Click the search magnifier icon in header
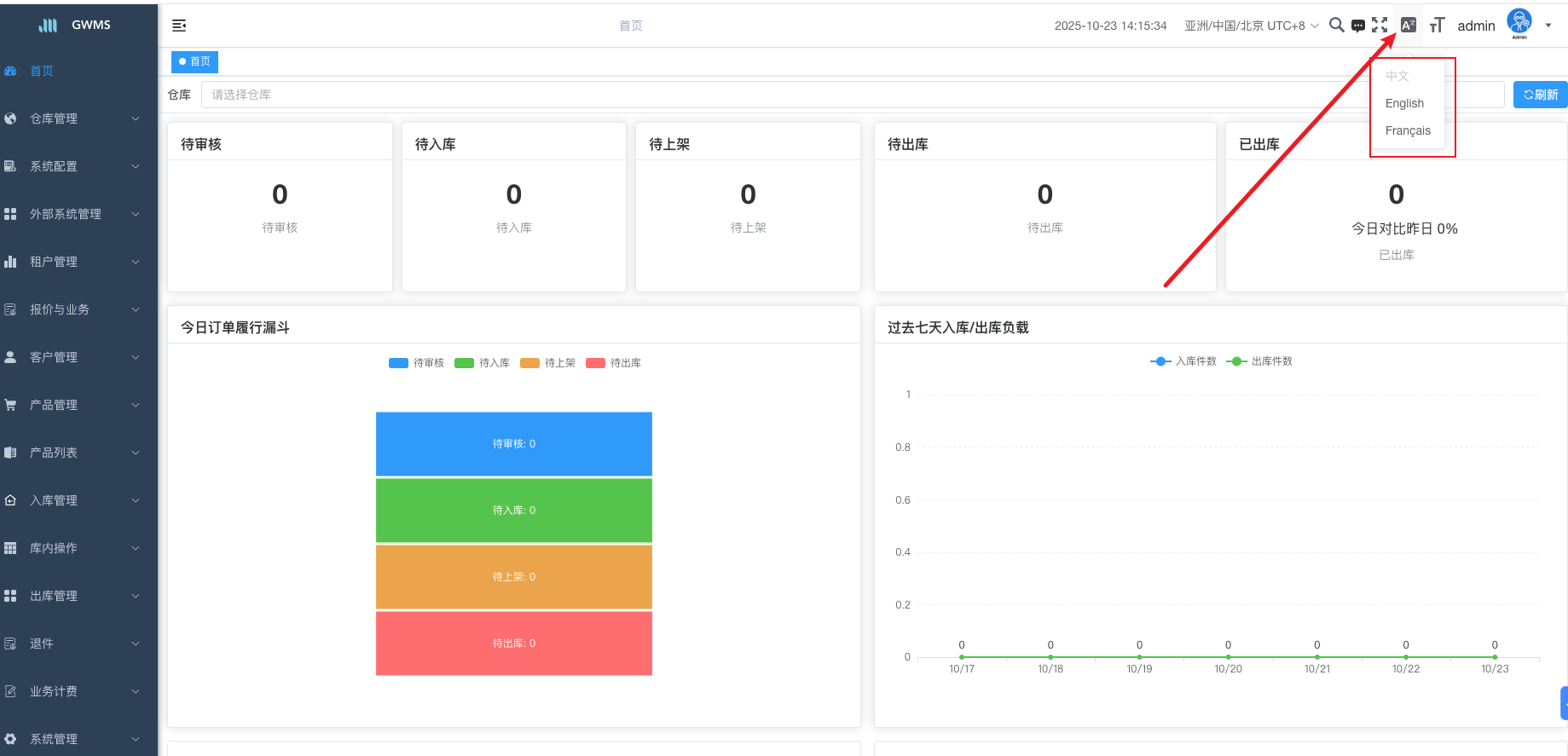Screen dimensions: 1568x756 point(1336,26)
